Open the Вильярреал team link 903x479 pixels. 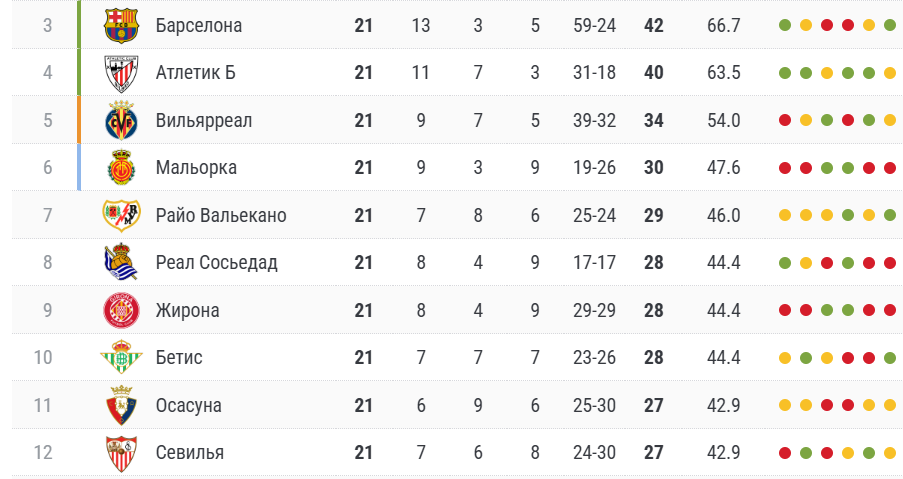click(x=204, y=120)
